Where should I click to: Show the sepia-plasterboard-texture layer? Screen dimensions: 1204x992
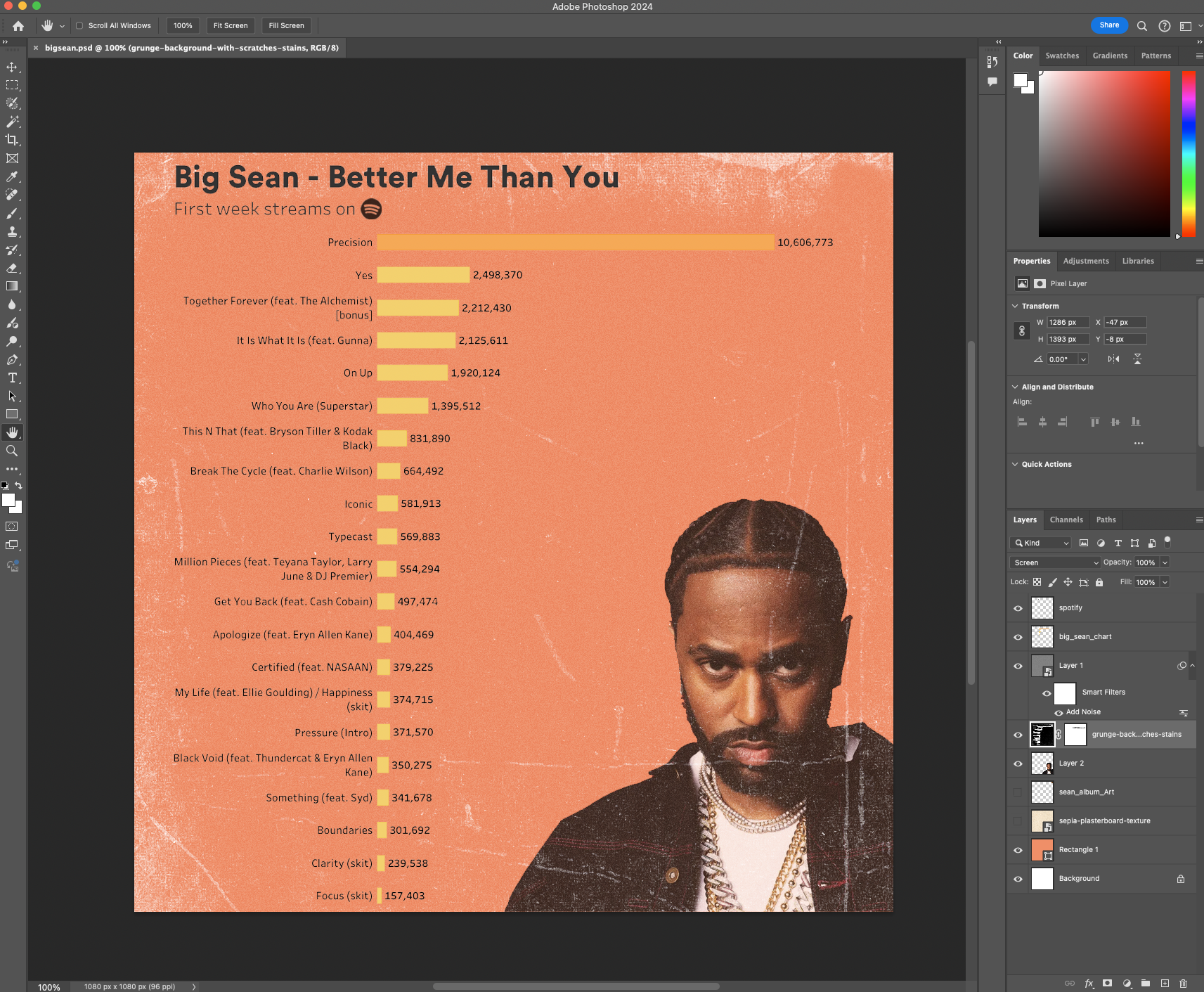1018,821
